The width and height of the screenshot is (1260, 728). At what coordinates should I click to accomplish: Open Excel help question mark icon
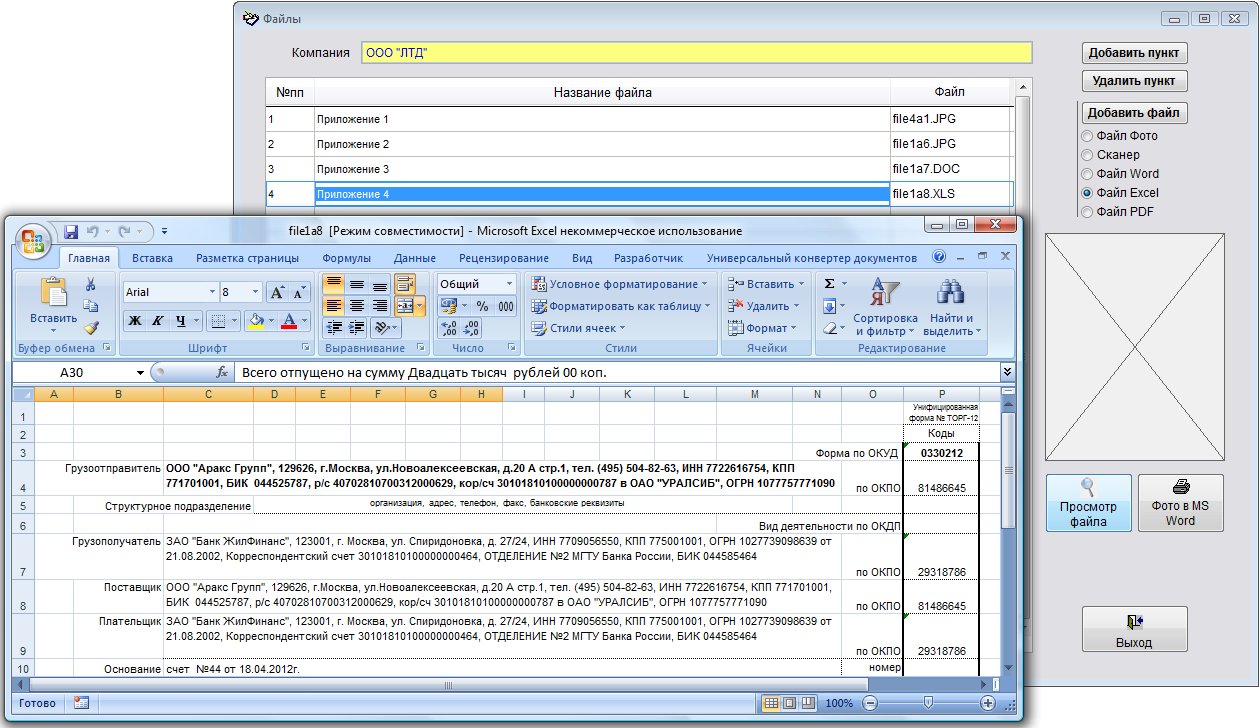[x=939, y=257]
